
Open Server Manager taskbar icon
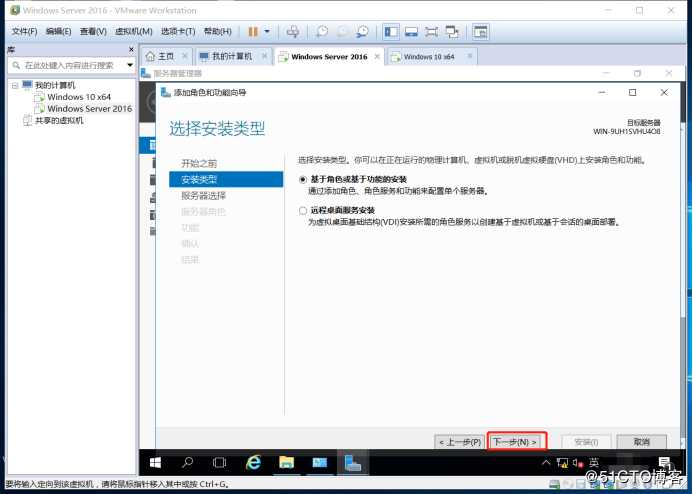(320, 463)
